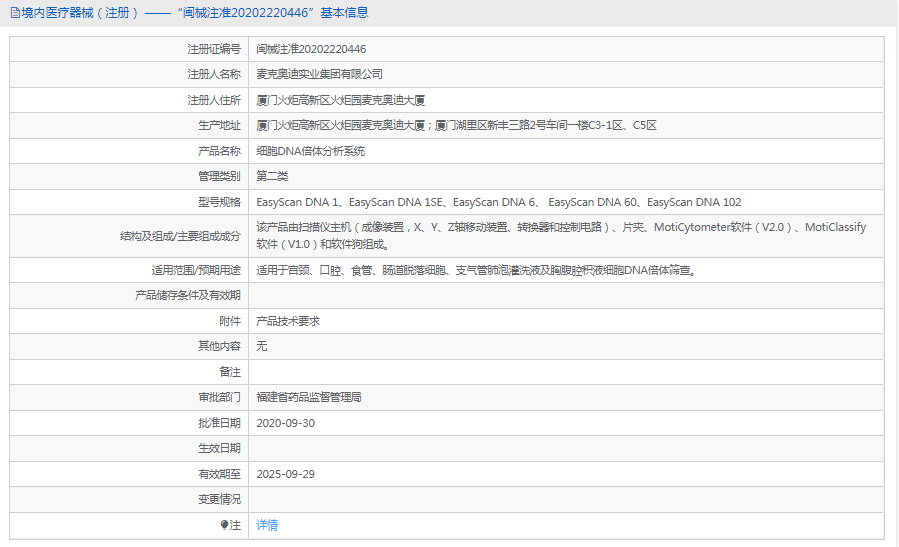Viewport: 899px width, 547px height.
Task: Click expiry date 2025-09-29
Action: click(286, 474)
